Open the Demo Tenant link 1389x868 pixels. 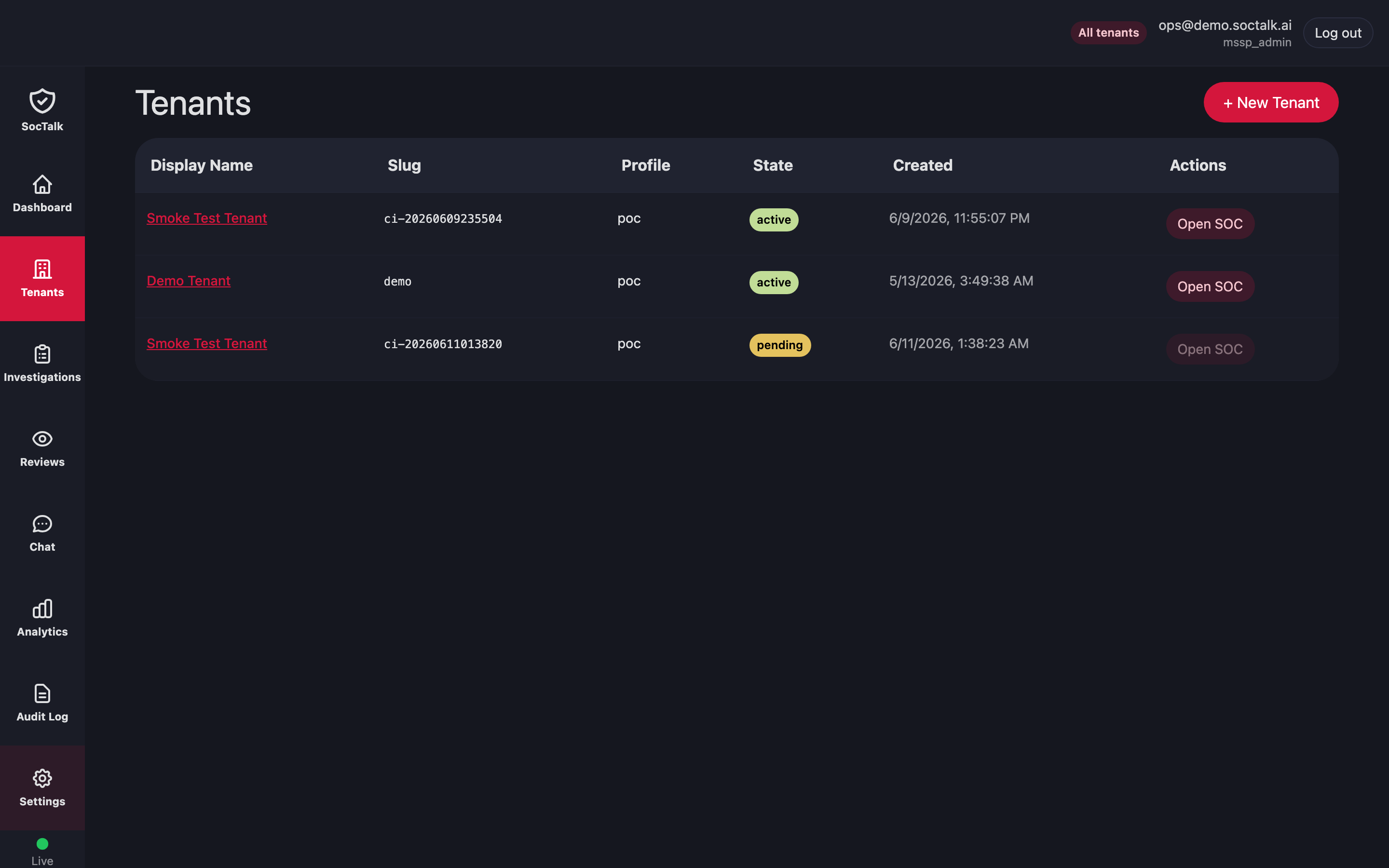tap(188, 281)
